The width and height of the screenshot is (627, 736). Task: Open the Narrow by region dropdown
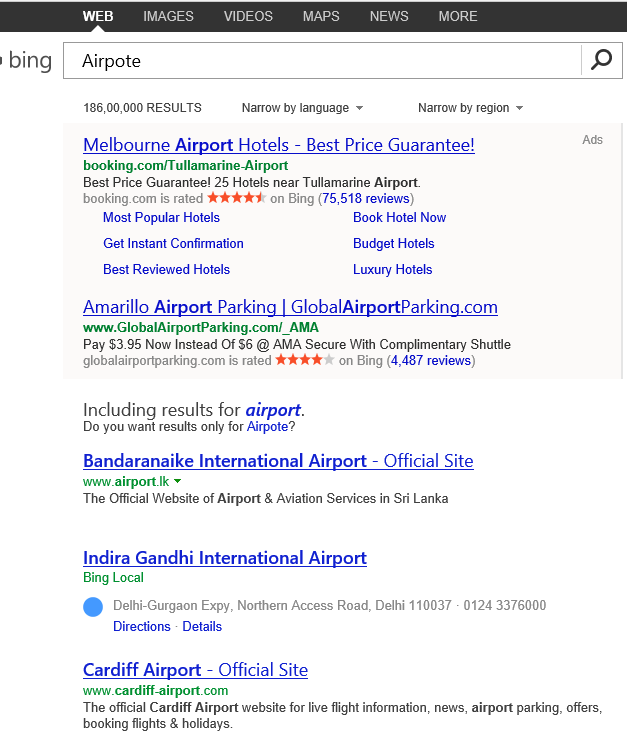click(470, 108)
